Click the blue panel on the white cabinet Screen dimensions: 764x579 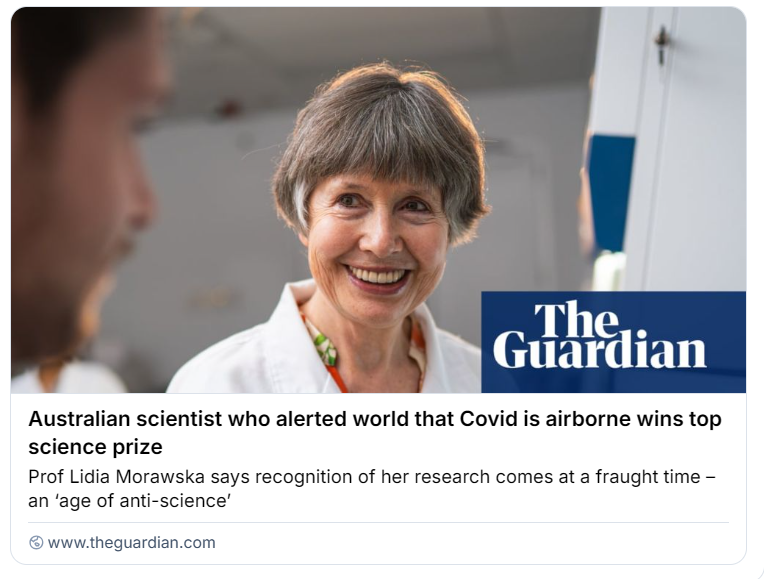click(610, 190)
